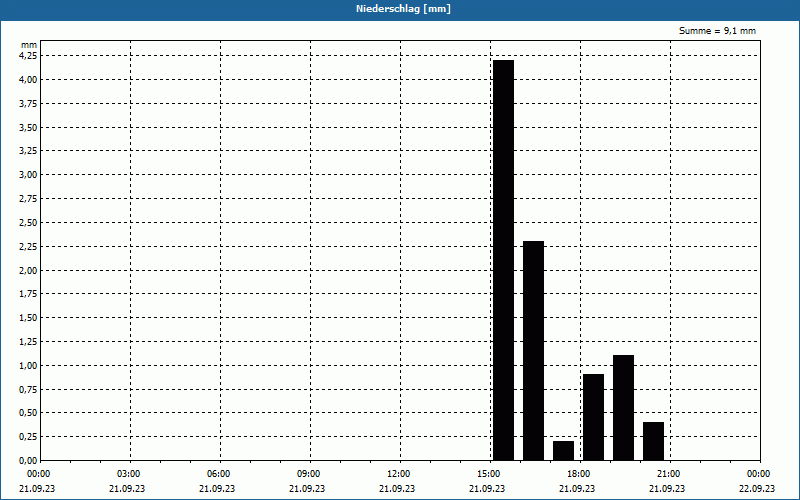Click the 1,75 y-axis label

pos(28,294)
